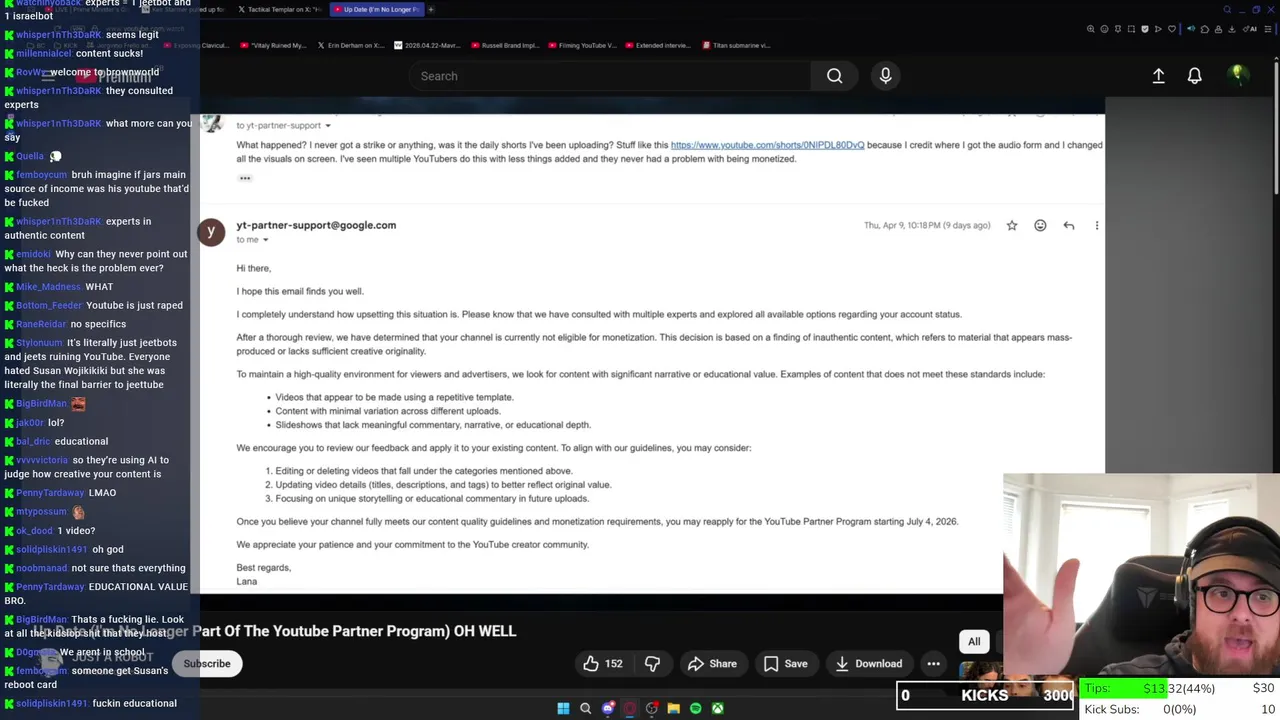1280x720 pixels.
Task: Select the 'Up Date (I'm No Longer' tab
Action: 378,9
